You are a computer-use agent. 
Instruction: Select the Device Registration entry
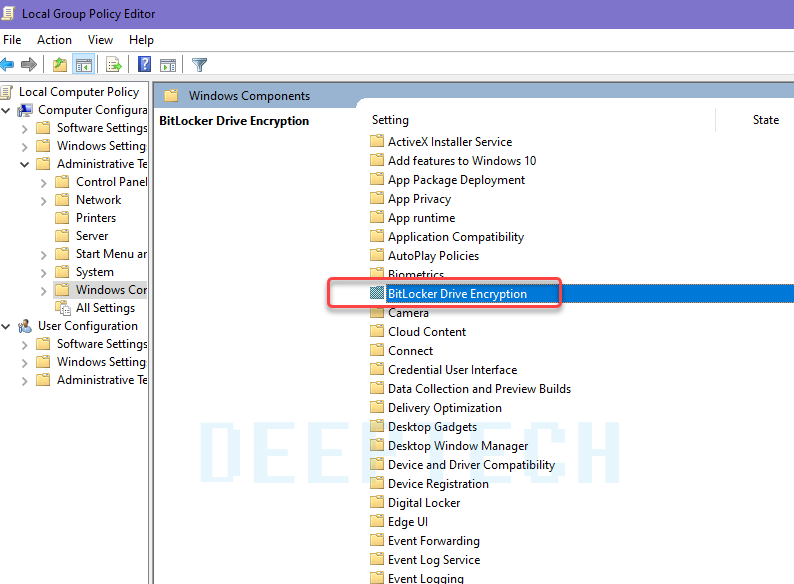pos(438,484)
